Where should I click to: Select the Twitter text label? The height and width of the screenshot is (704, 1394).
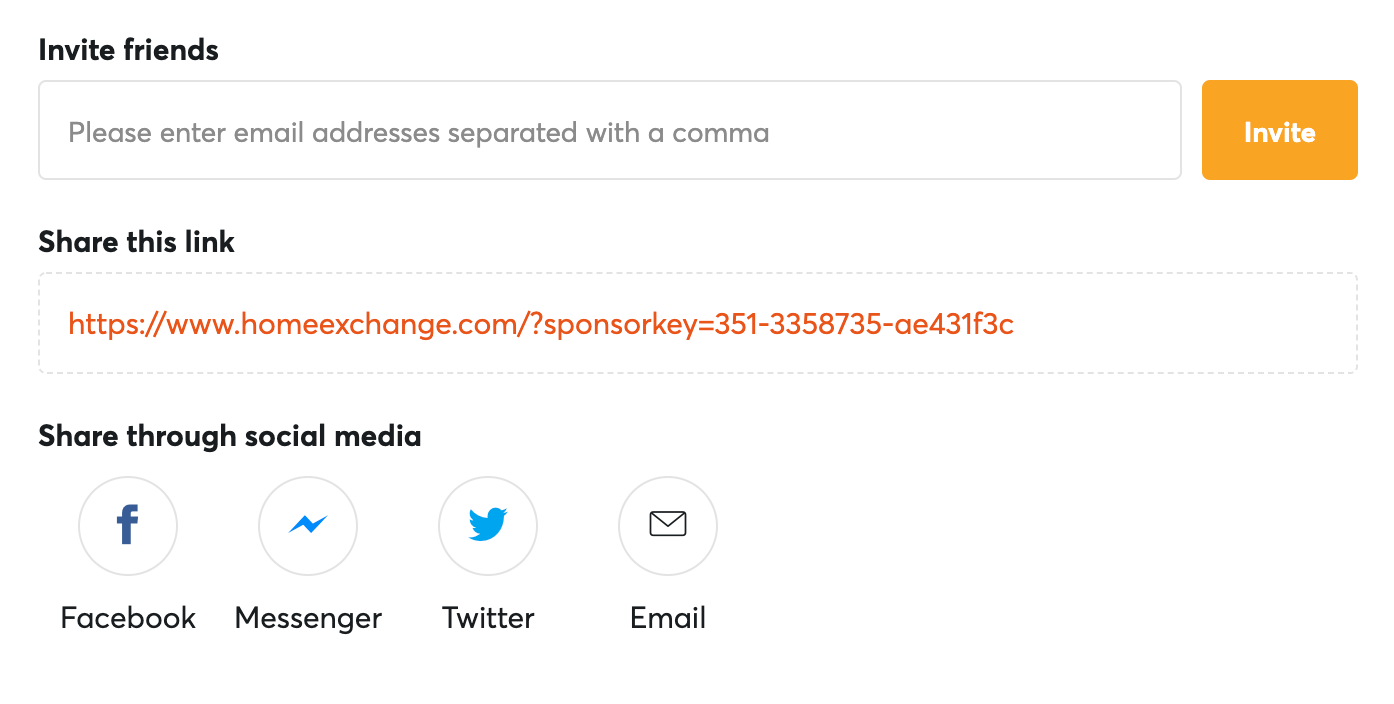488,617
